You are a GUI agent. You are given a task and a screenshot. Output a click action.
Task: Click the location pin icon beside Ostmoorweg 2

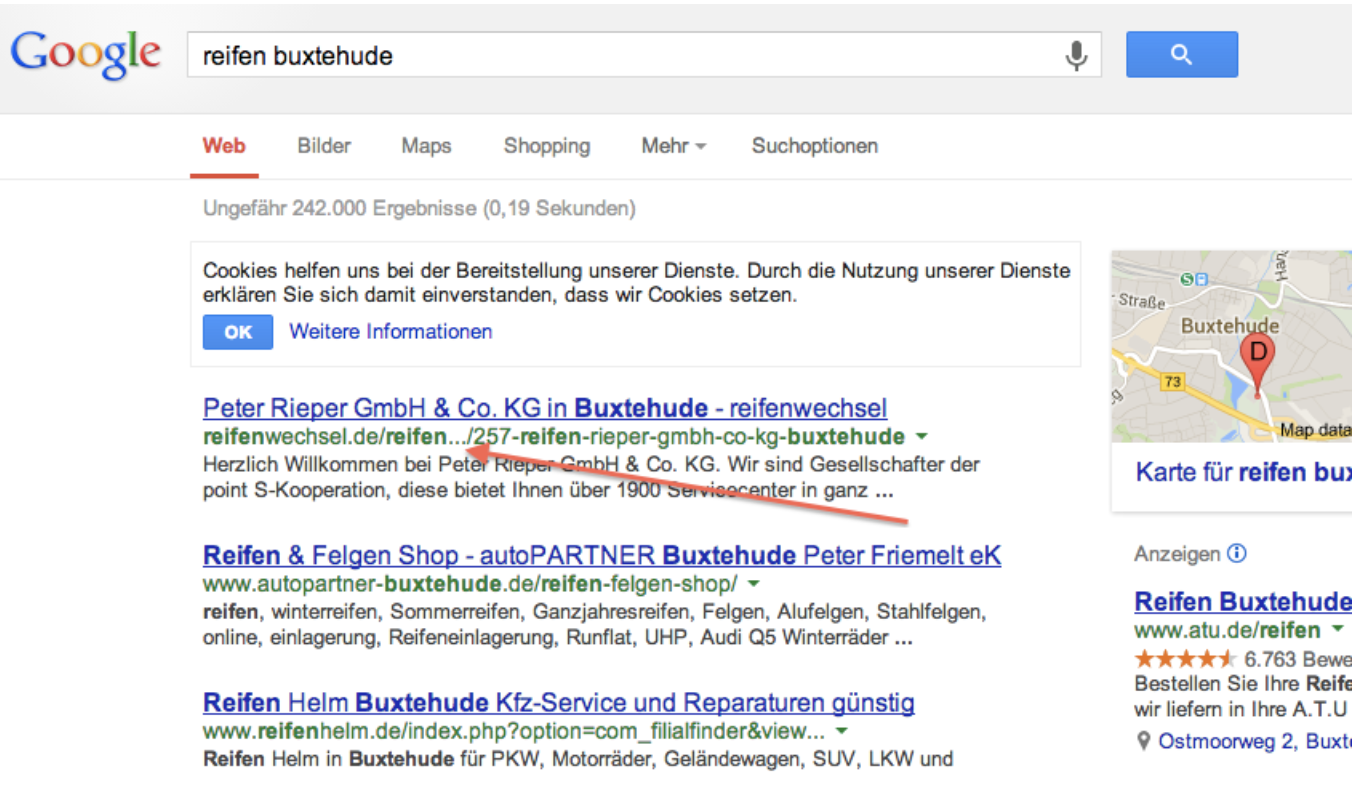coord(1144,742)
